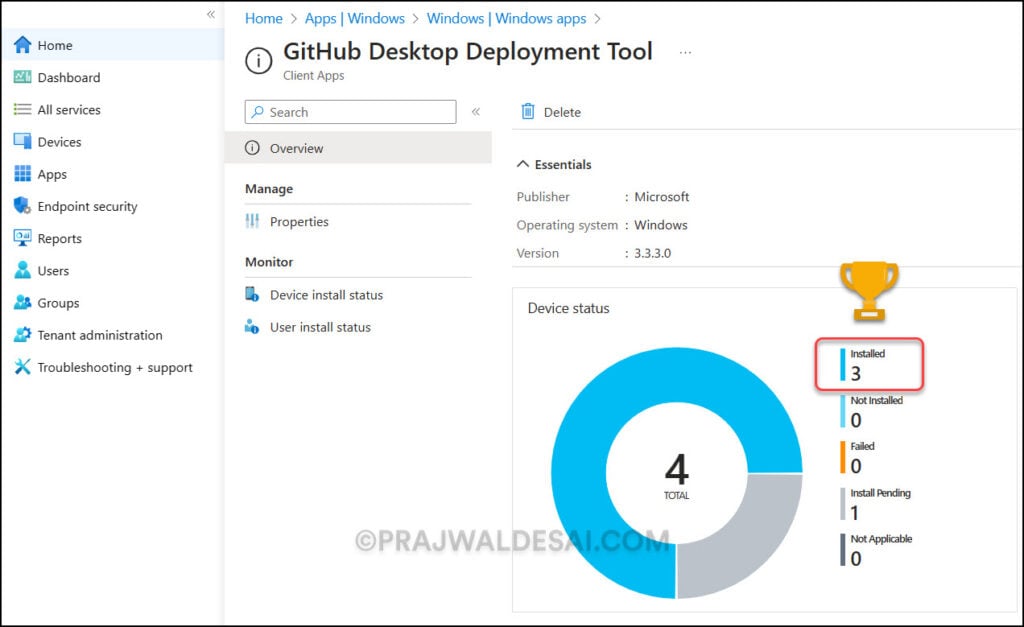Open Endpoint security shield icon

[x=22, y=206]
